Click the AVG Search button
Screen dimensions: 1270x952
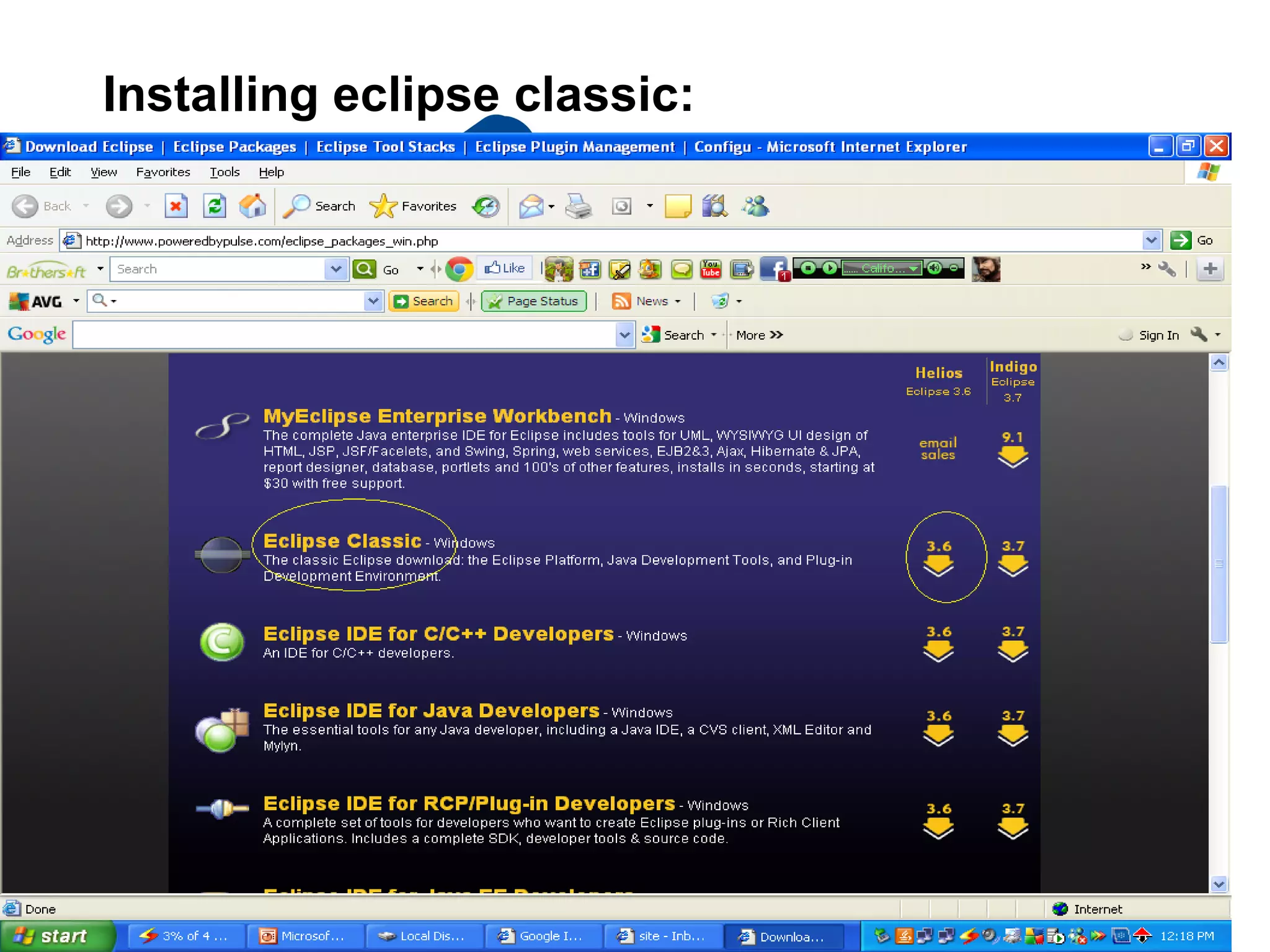tap(424, 301)
